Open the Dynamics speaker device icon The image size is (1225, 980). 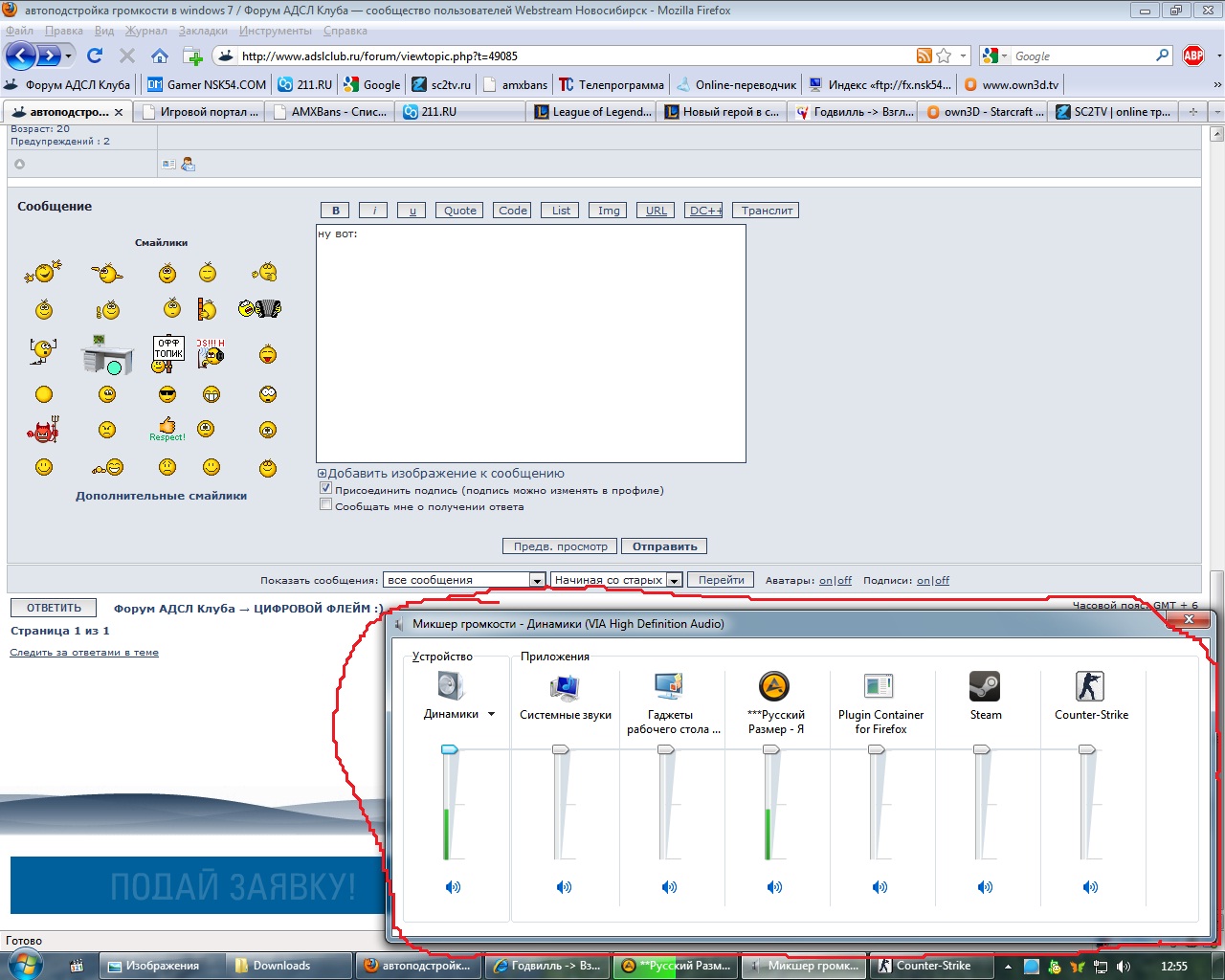tap(451, 686)
